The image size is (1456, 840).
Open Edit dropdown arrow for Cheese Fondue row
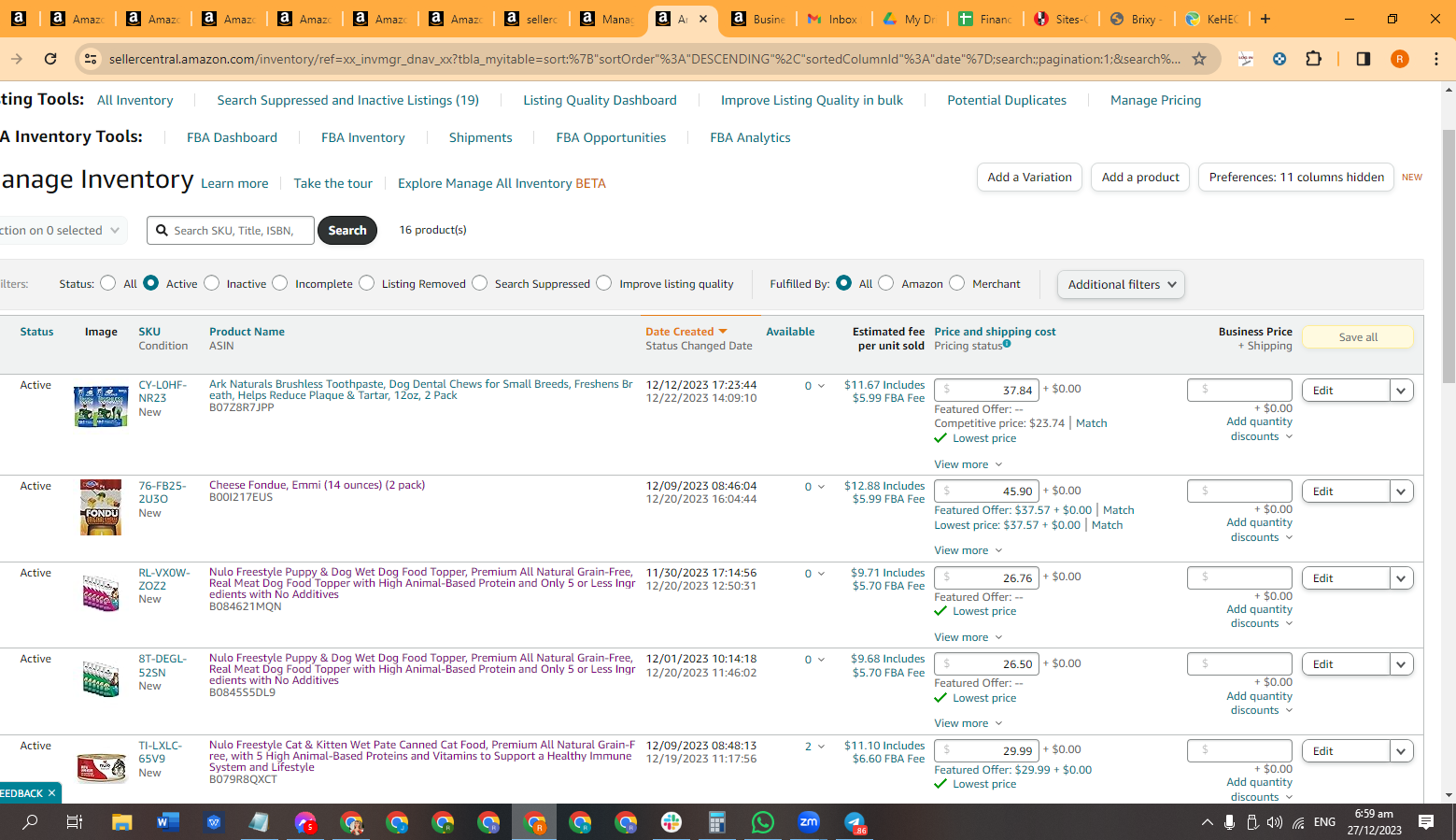[x=1401, y=491]
